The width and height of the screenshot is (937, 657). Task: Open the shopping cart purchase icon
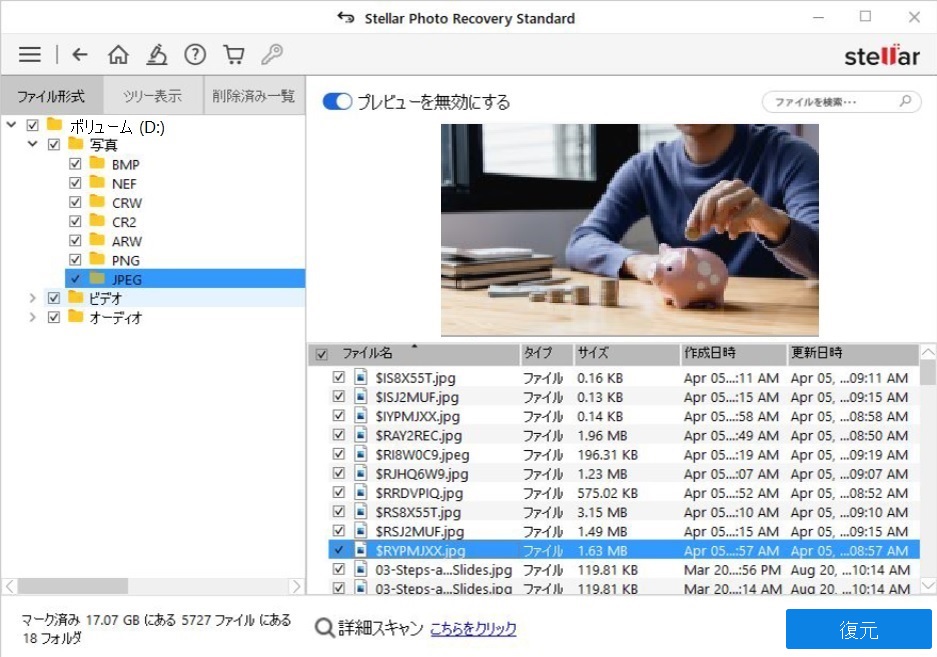(234, 54)
